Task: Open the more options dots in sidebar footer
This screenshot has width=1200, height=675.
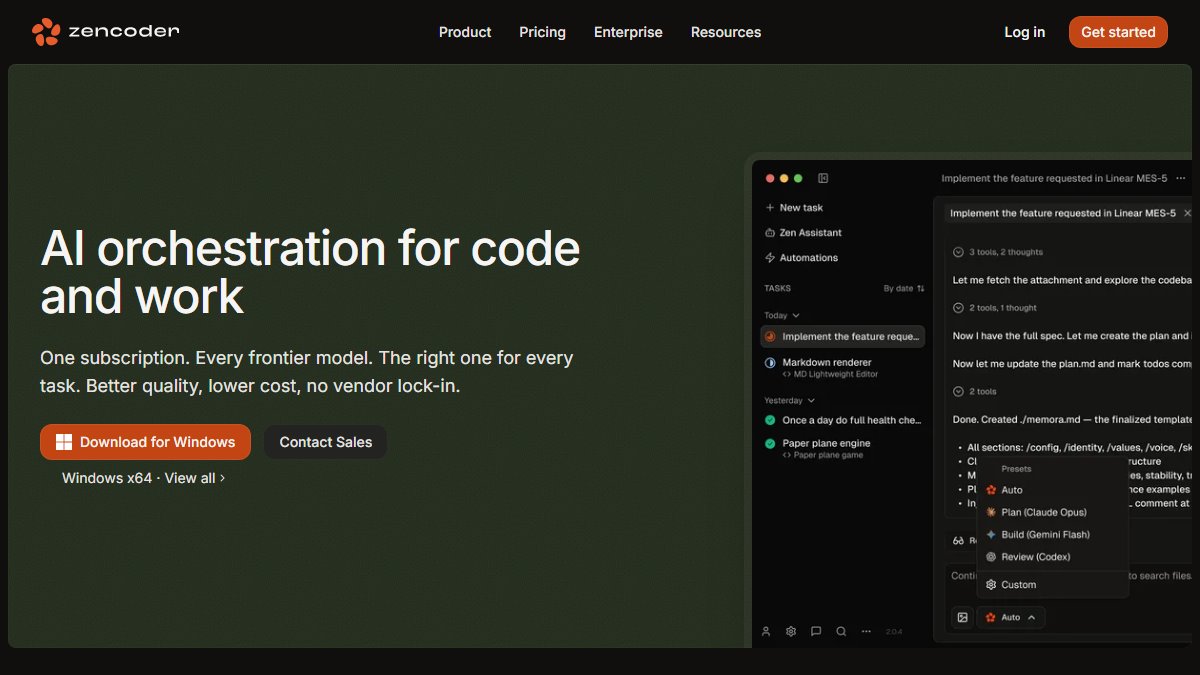Action: tap(866, 631)
